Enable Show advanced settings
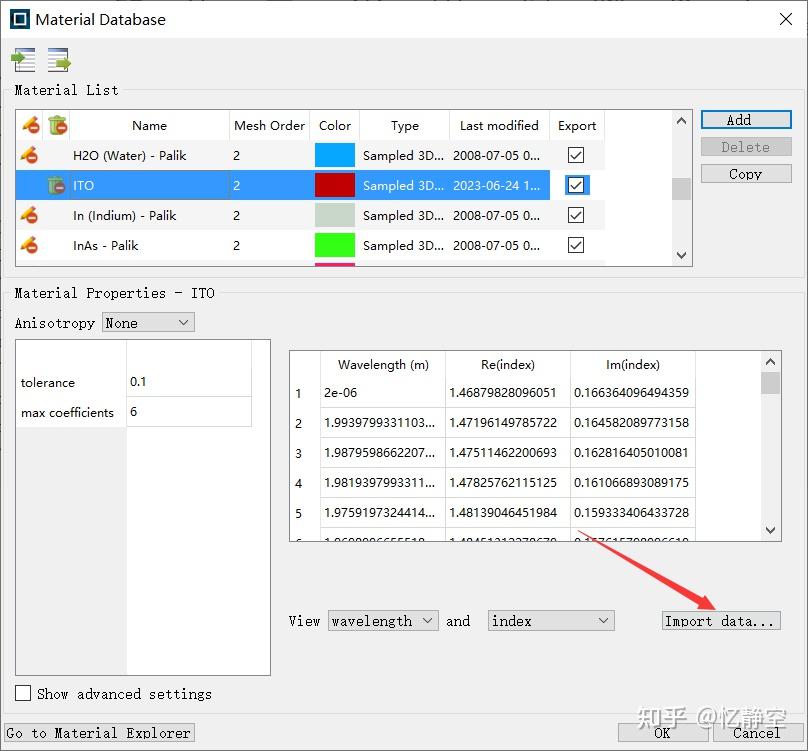This screenshot has height=751, width=808. 22,694
